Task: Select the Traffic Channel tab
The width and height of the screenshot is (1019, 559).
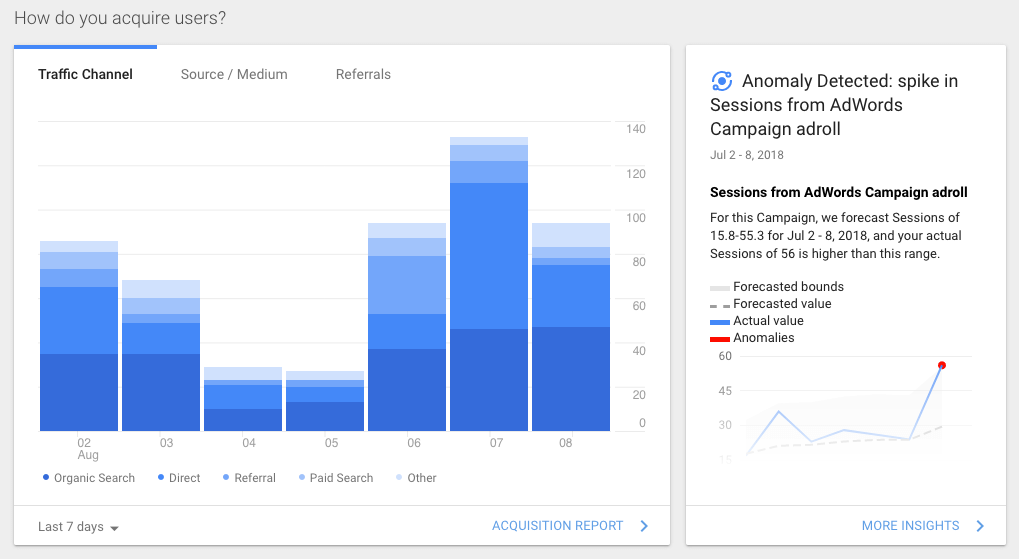Action: 85,74
